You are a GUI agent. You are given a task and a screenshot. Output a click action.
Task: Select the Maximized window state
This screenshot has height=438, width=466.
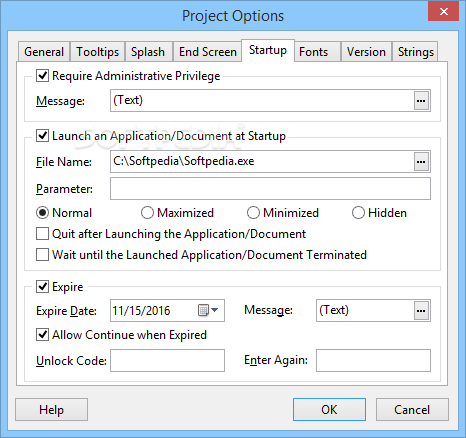click(x=147, y=213)
